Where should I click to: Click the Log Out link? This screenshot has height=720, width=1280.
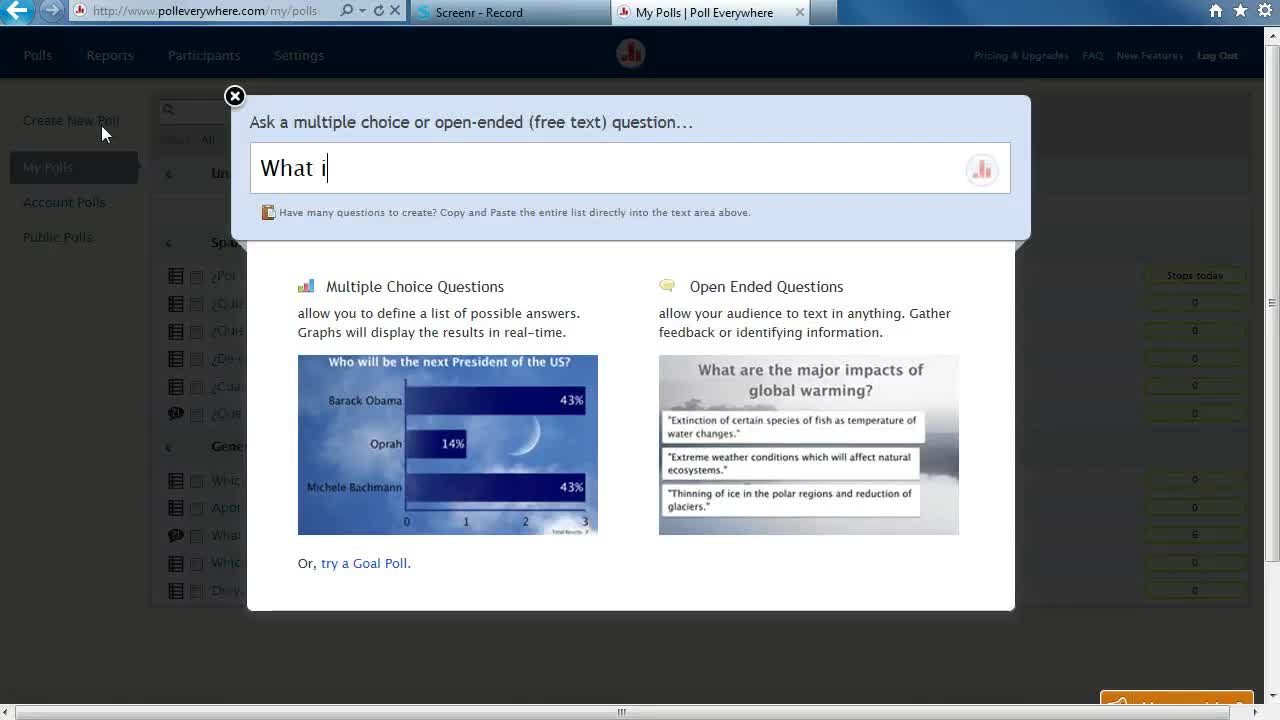(1218, 56)
